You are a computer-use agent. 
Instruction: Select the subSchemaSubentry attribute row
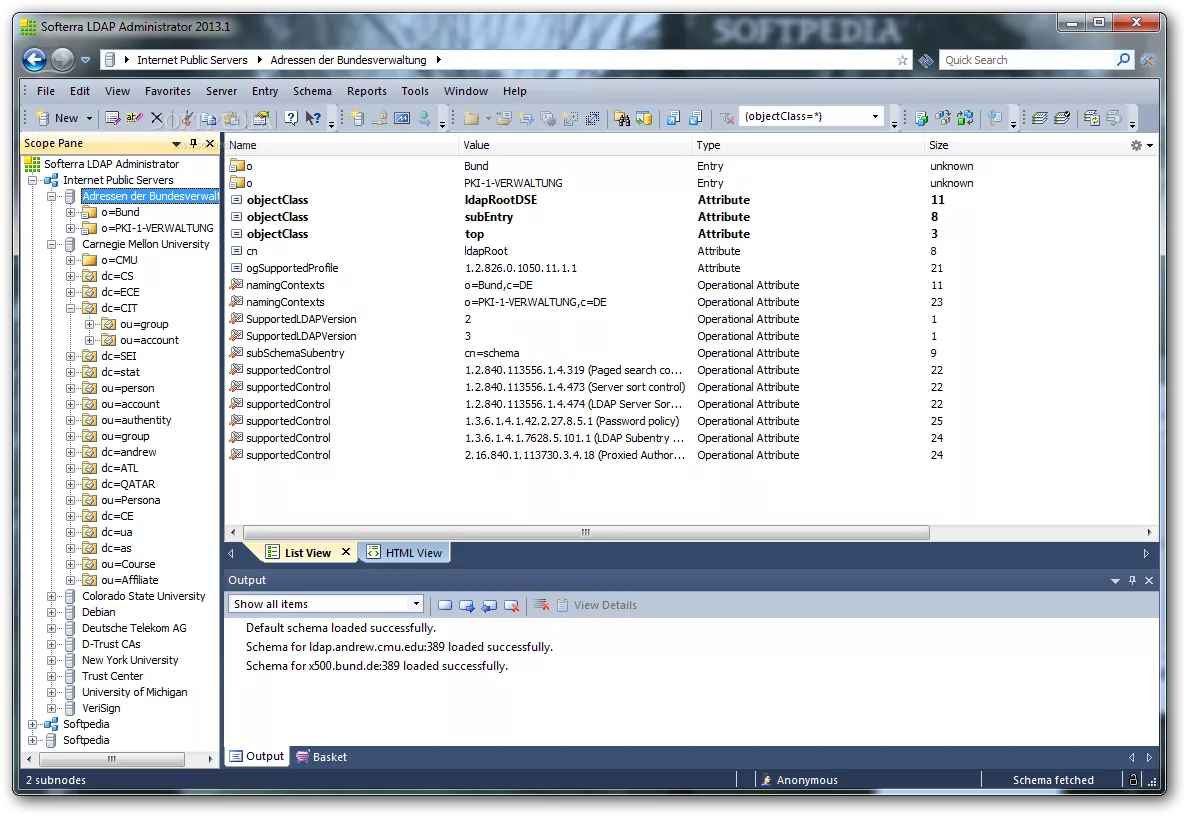tap(690, 353)
